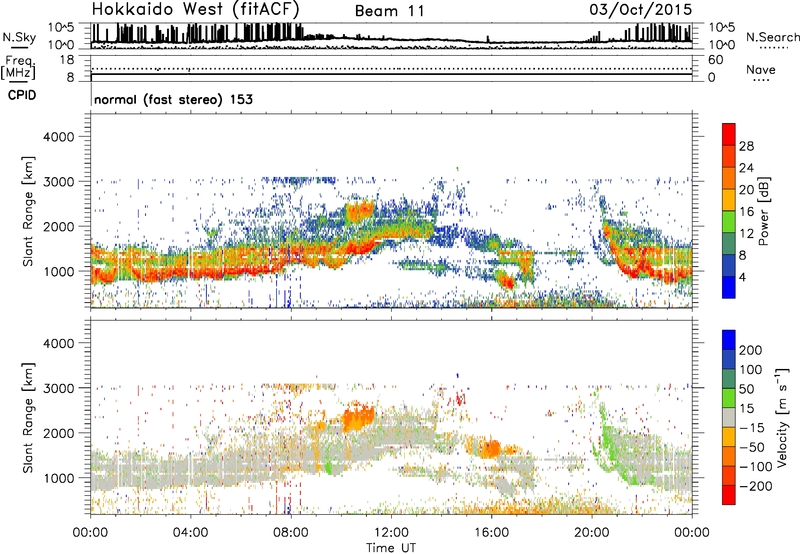The height and width of the screenshot is (554, 800).
Task: Click the Velocity [m s-1] colorbar label
Action: pos(782,417)
